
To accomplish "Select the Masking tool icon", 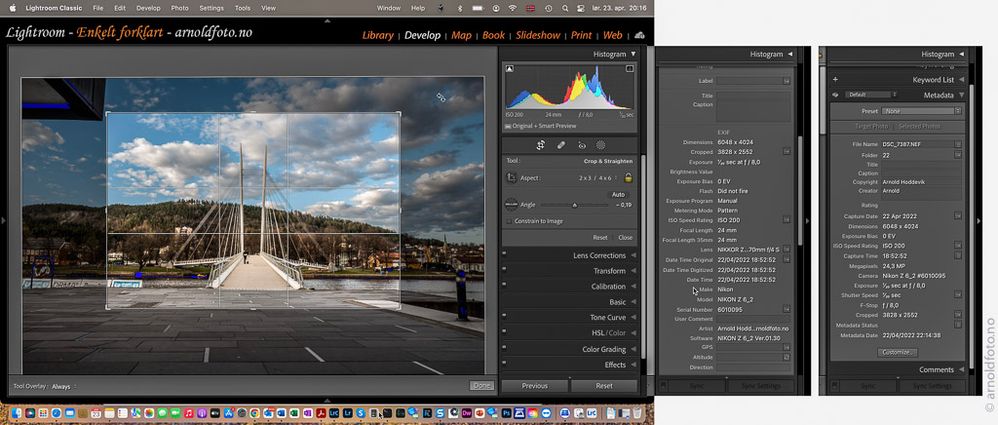I will click(x=600, y=145).
